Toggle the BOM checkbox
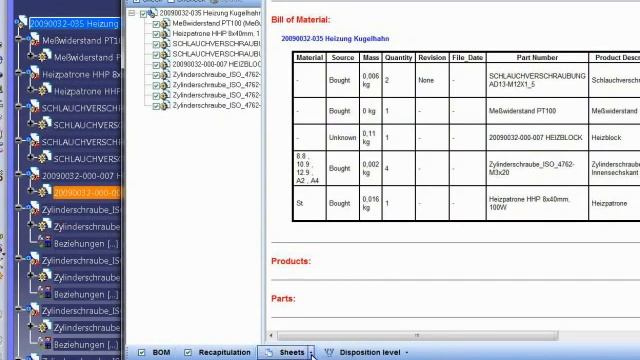Viewport: 640px width, 360px height. click(141, 352)
